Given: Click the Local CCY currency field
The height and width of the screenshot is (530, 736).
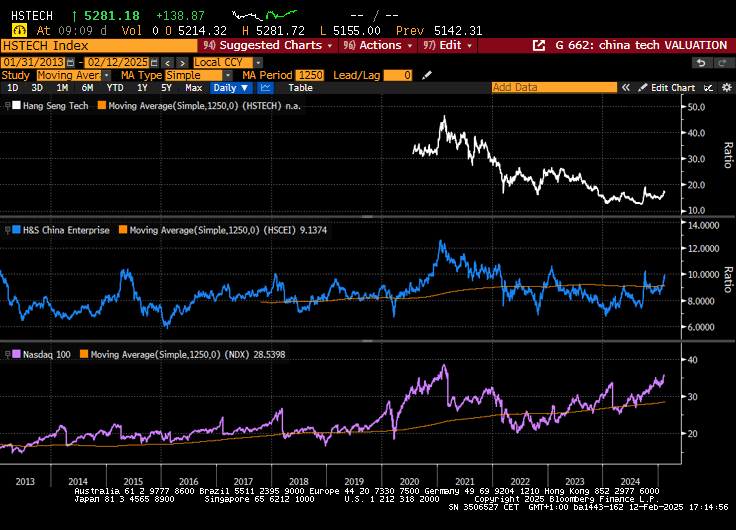Looking at the screenshot, I should [223, 62].
